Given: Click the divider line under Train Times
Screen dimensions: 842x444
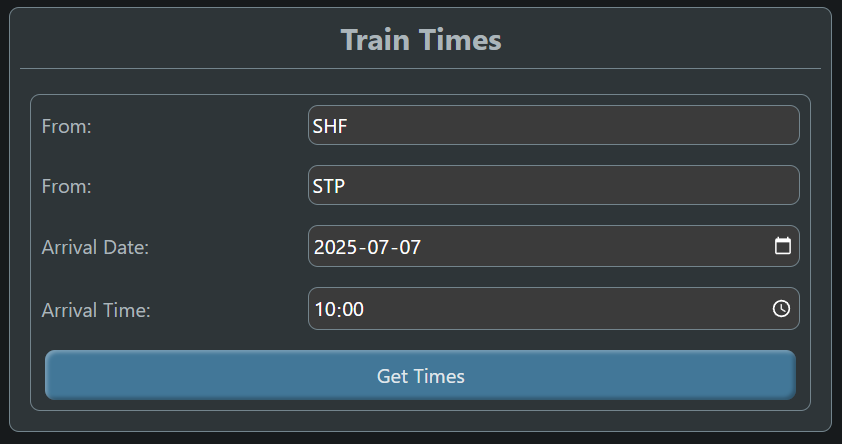Looking at the screenshot, I should coord(420,68).
